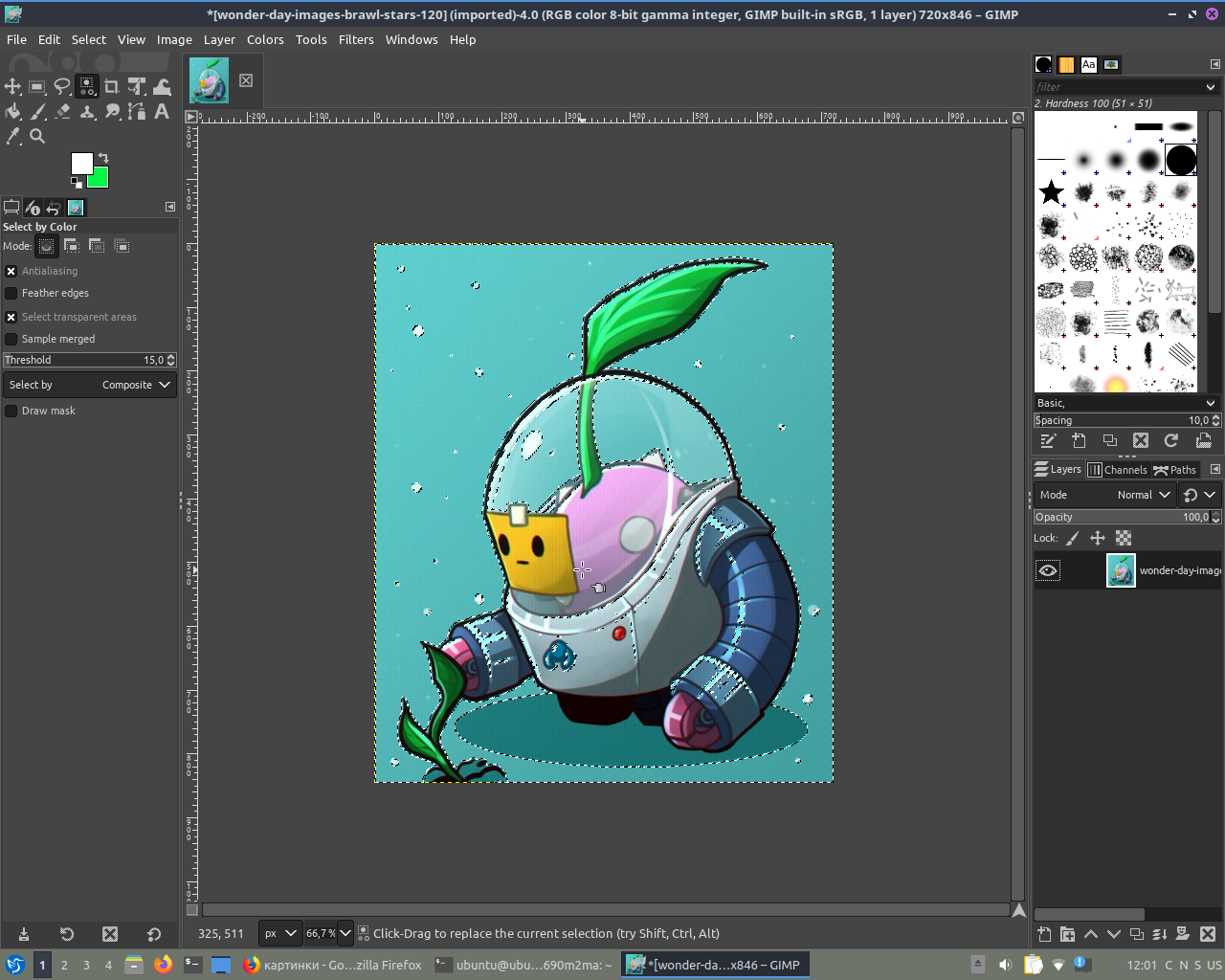Open the green background color swatch

[100, 179]
